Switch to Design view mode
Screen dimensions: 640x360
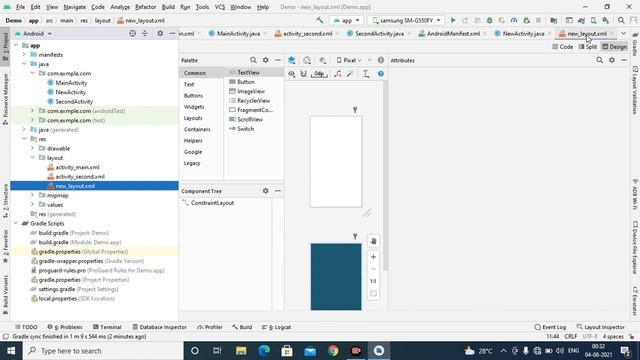point(614,47)
